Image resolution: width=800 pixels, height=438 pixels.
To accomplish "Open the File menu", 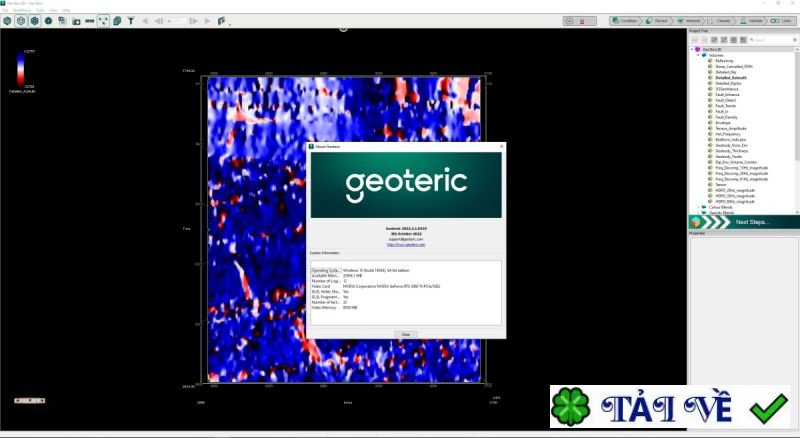I will 5,10.
